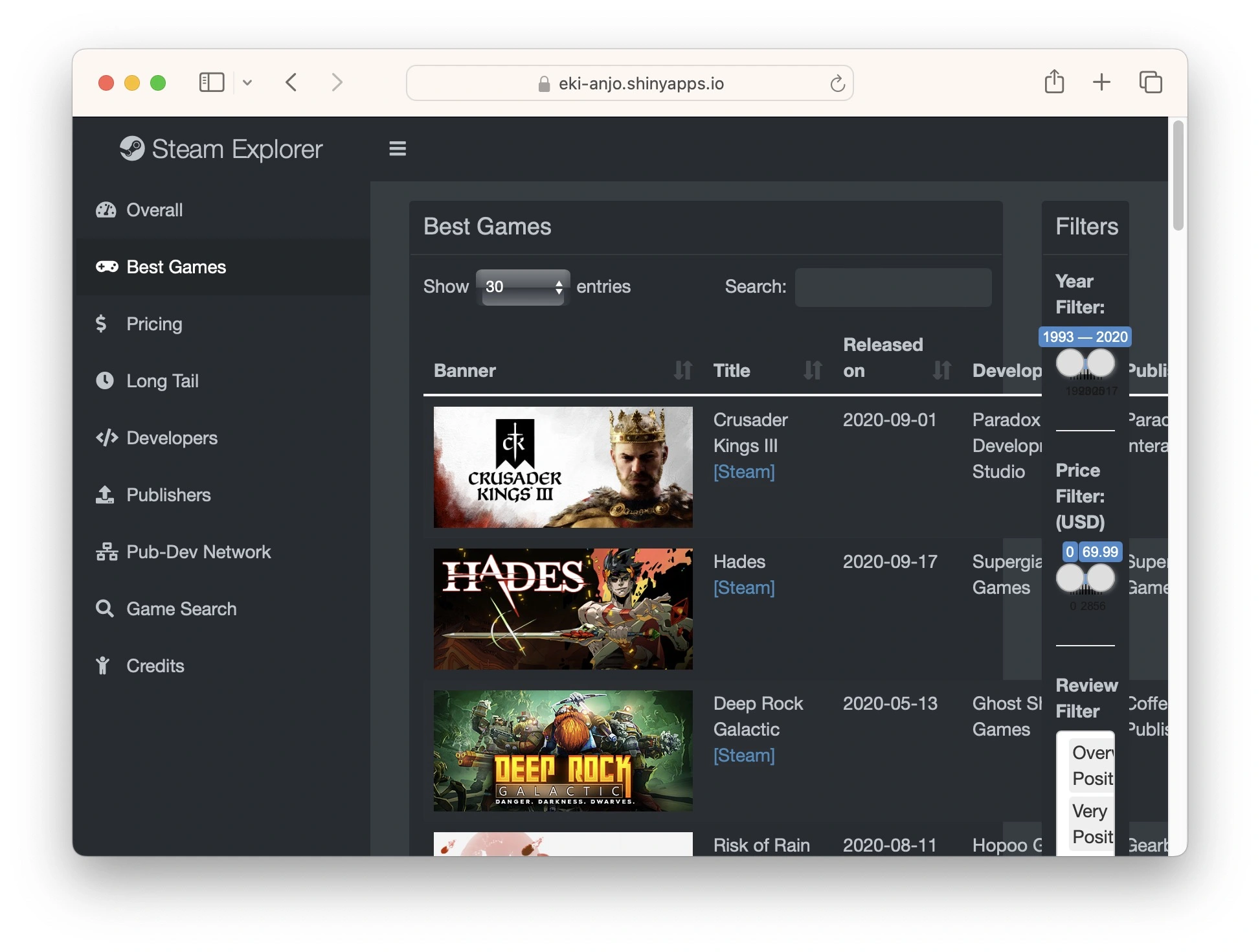Screen dimensions: 1260x952
Task: Click the Price Filter right slider handle
Action: (x=1100, y=578)
